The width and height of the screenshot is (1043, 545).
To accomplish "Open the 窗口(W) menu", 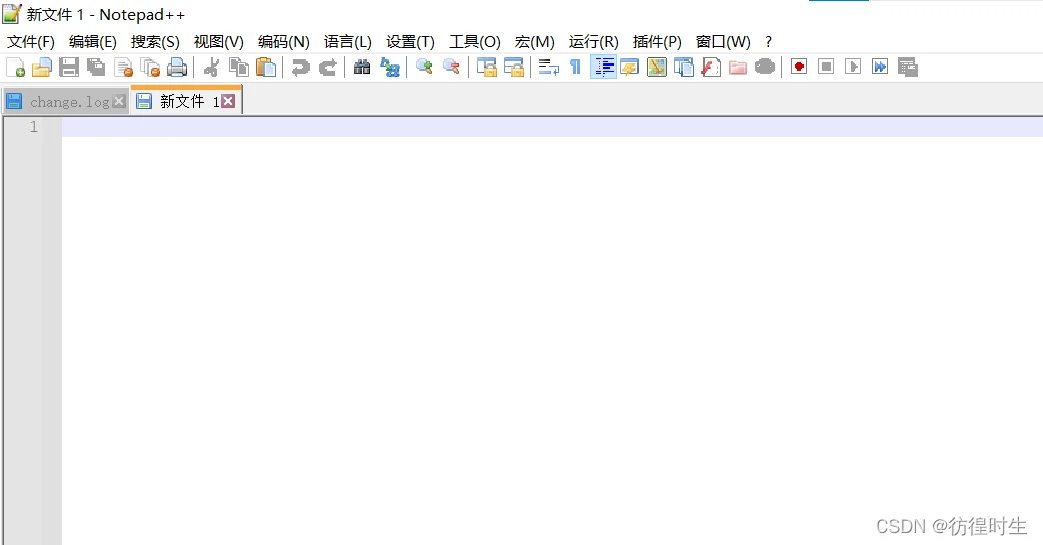I will (723, 42).
